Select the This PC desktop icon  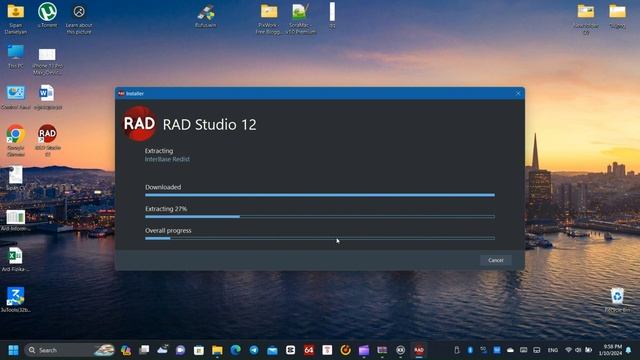[16, 57]
